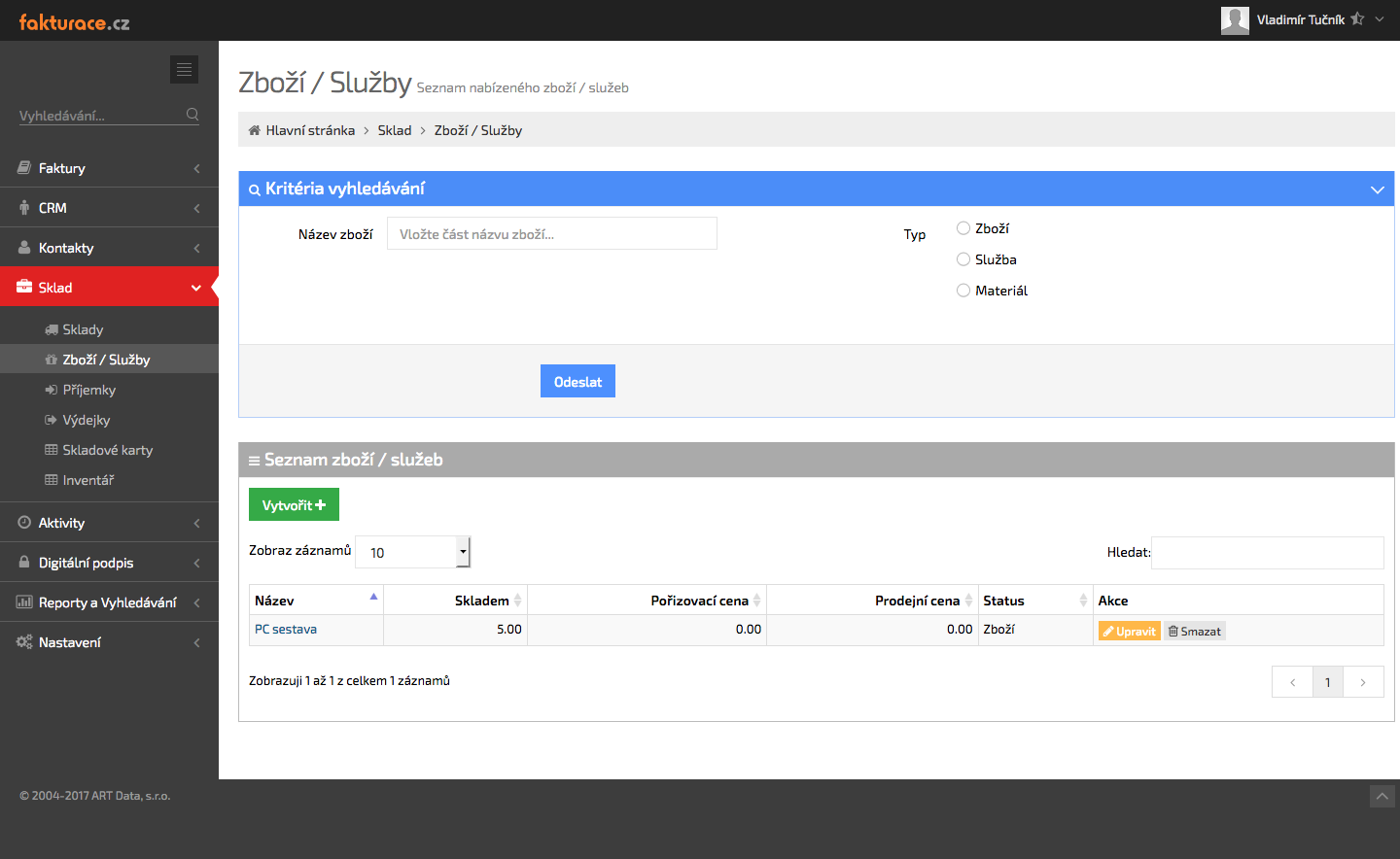Screen dimensions: 1400x859
Task: Open Skladové karty submenu item
Action: click(x=109, y=450)
